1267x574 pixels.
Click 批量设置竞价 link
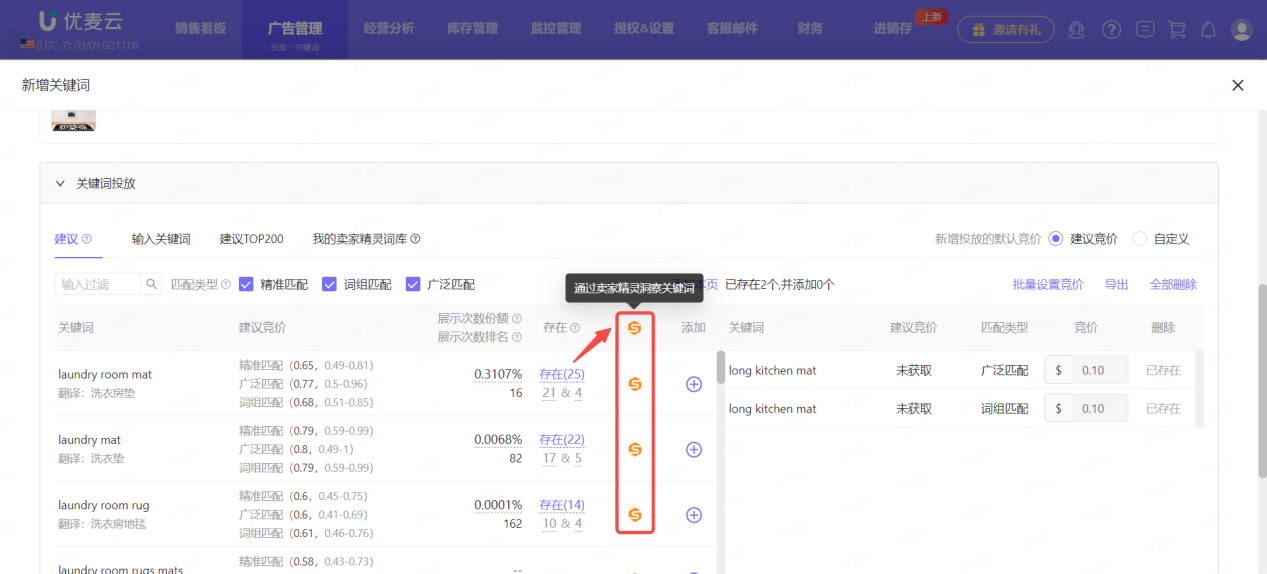(1048, 285)
